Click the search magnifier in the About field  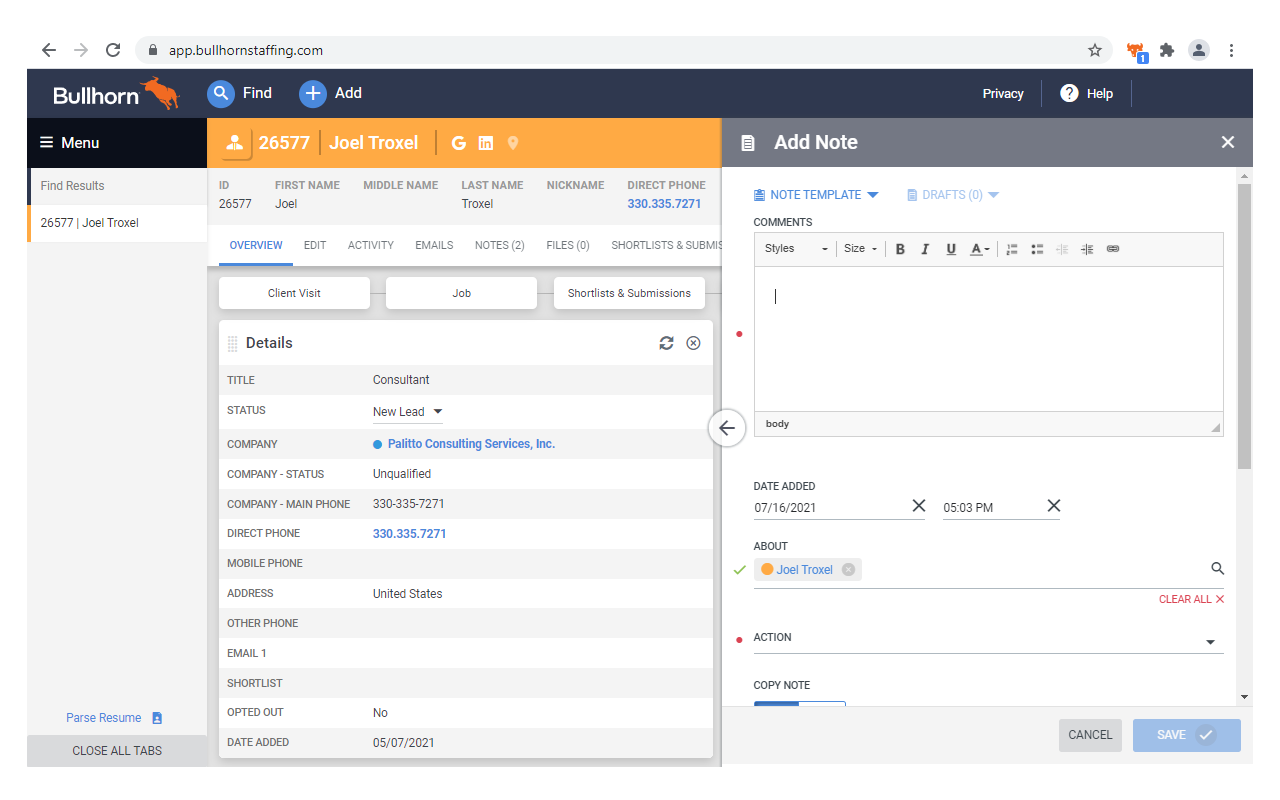1217,569
